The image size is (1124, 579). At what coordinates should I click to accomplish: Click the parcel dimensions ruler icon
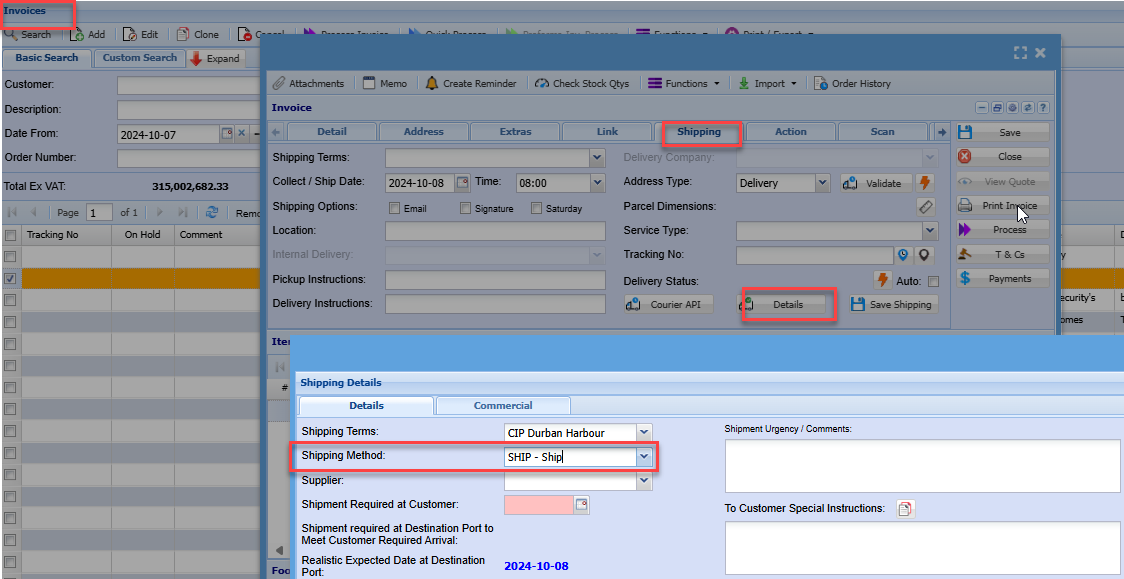pos(925,207)
